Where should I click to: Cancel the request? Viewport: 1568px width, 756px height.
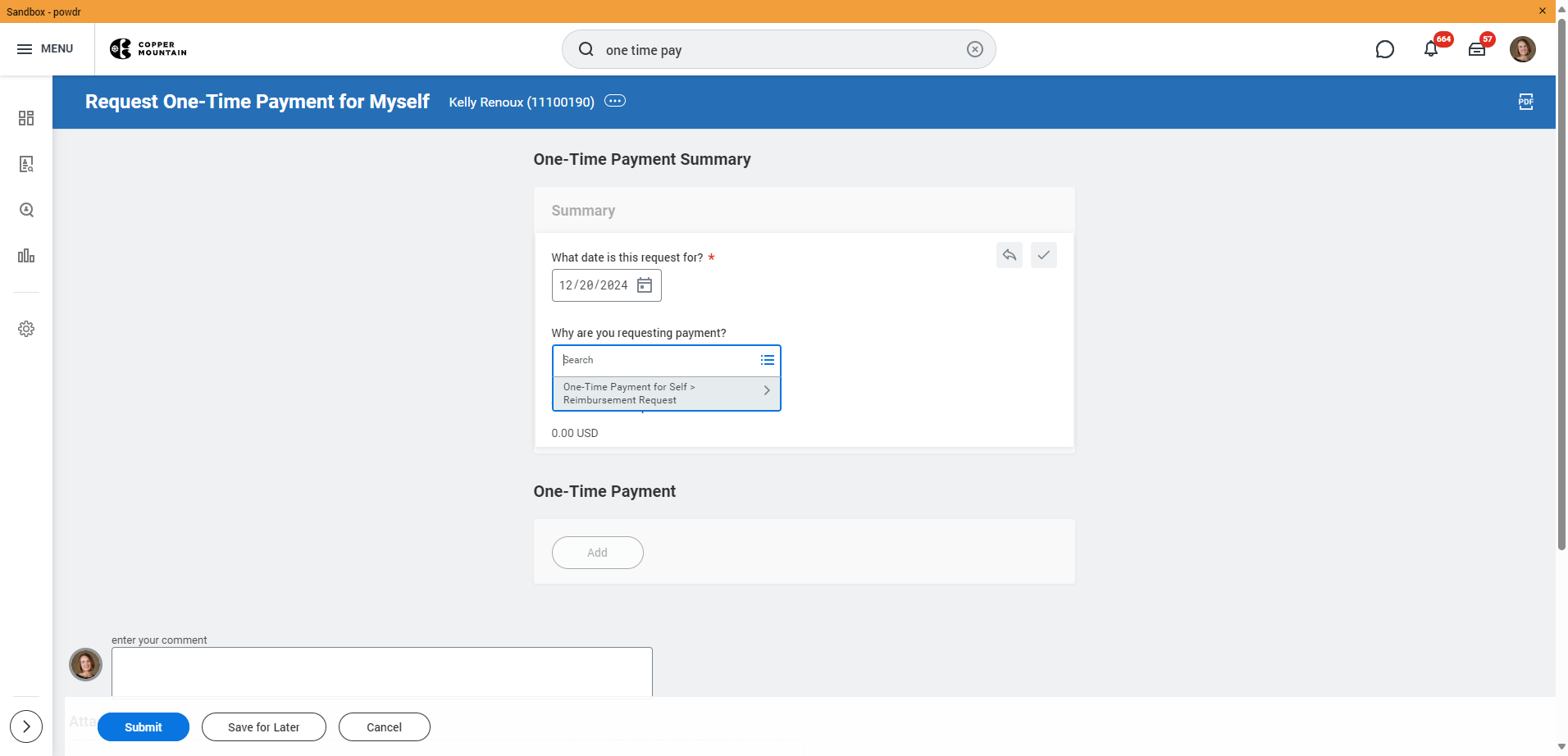tap(385, 727)
